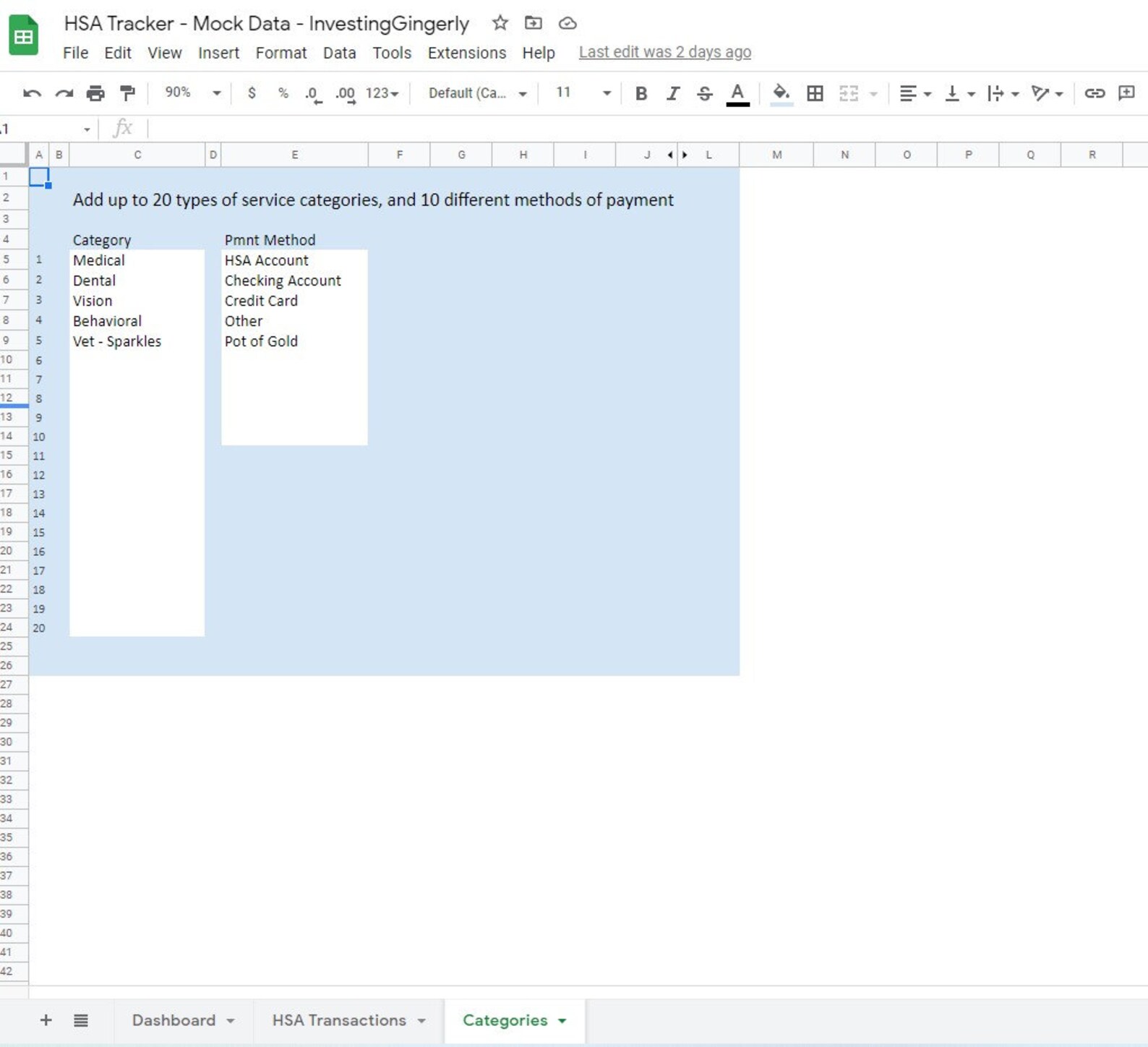Click the Move to folder icon

[533, 23]
